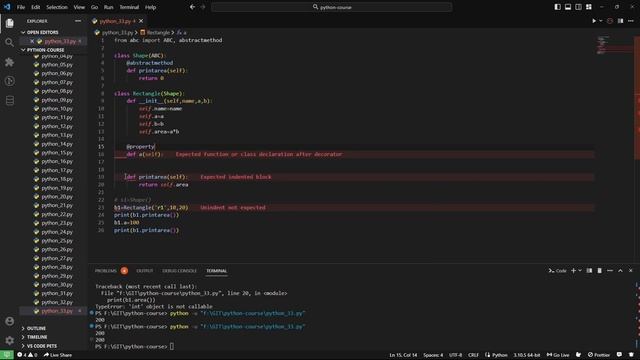Open Run and Debug view in activity bar
This screenshot has height=360, width=640.
click(x=9, y=81)
